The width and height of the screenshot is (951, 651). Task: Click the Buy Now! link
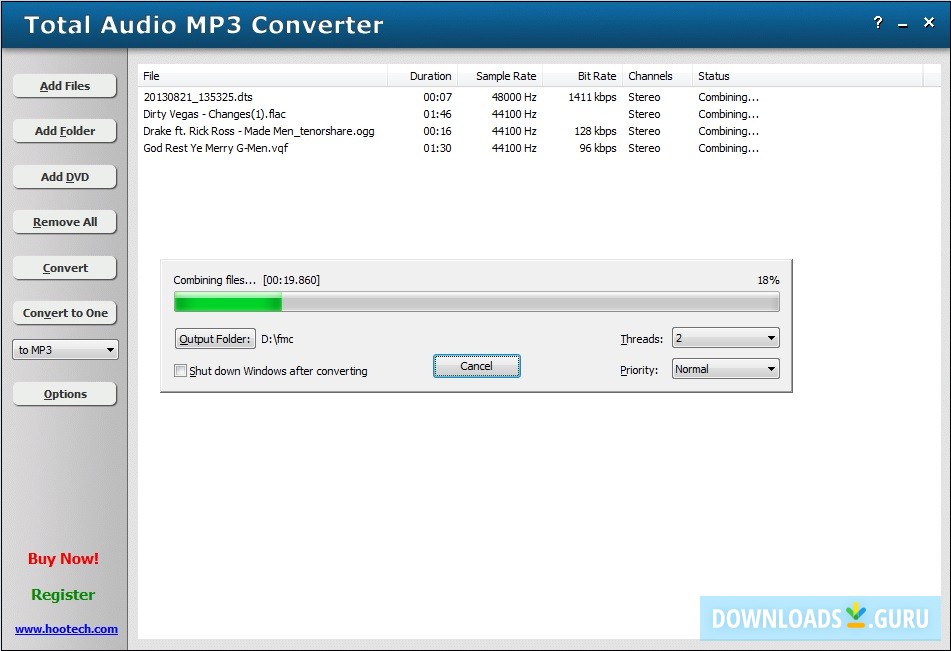click(63, 558)
